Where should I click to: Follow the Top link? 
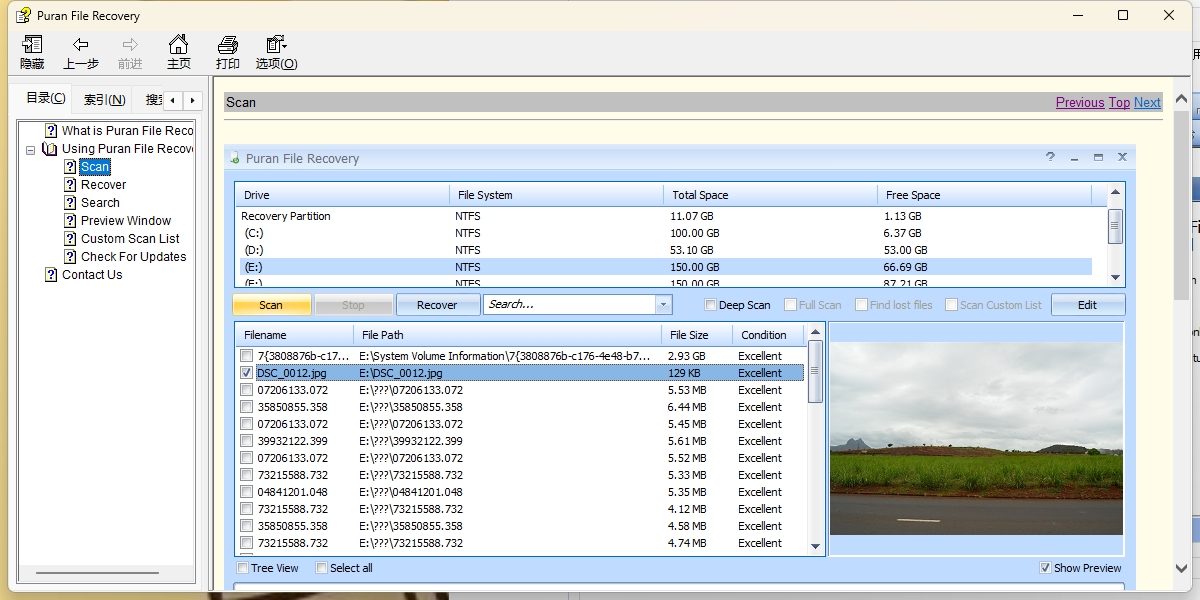pos(1119,102)
